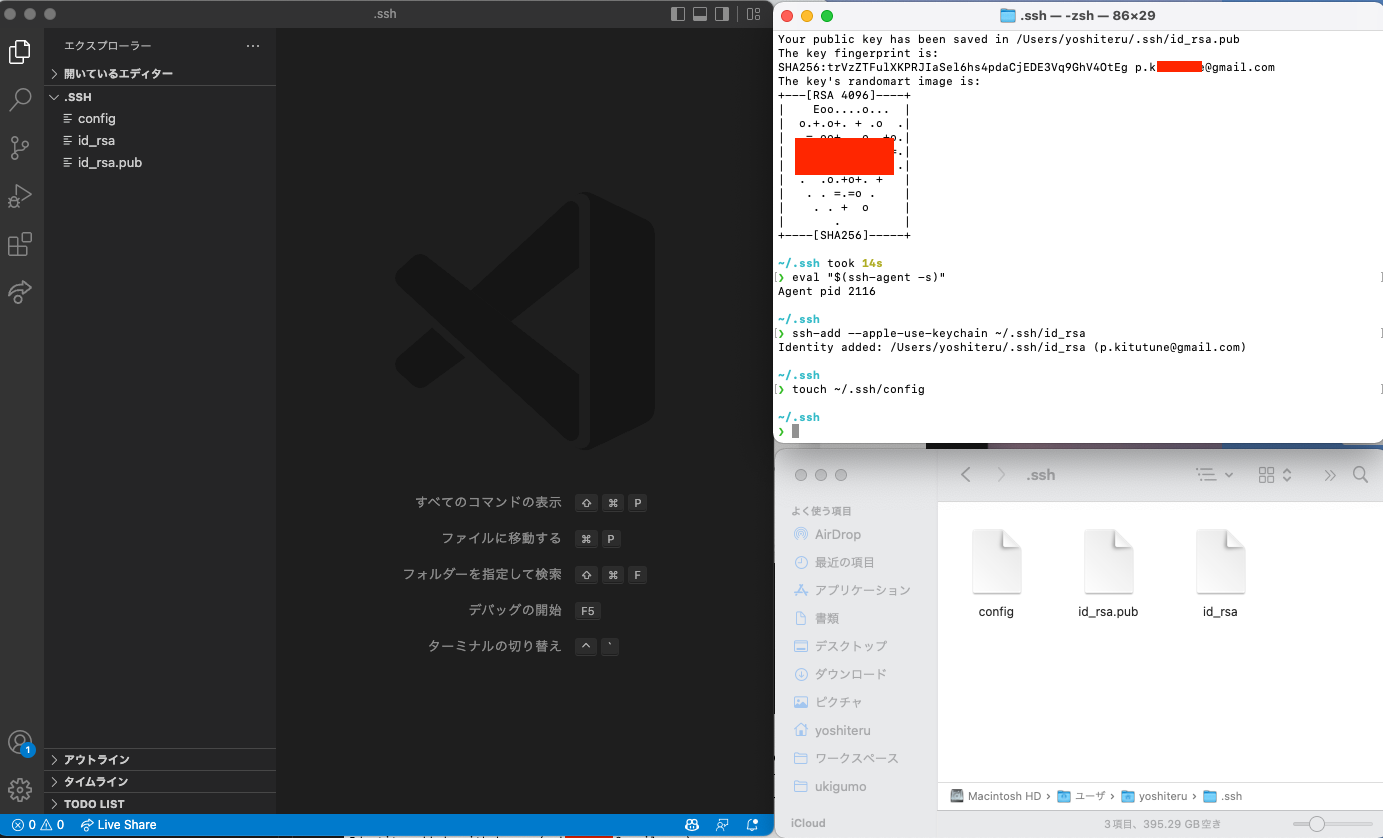Toggle the secondary sidebar layout control
Image resolution: width=1383 pixels, height=838 pixels.
[x=723, y=14]
